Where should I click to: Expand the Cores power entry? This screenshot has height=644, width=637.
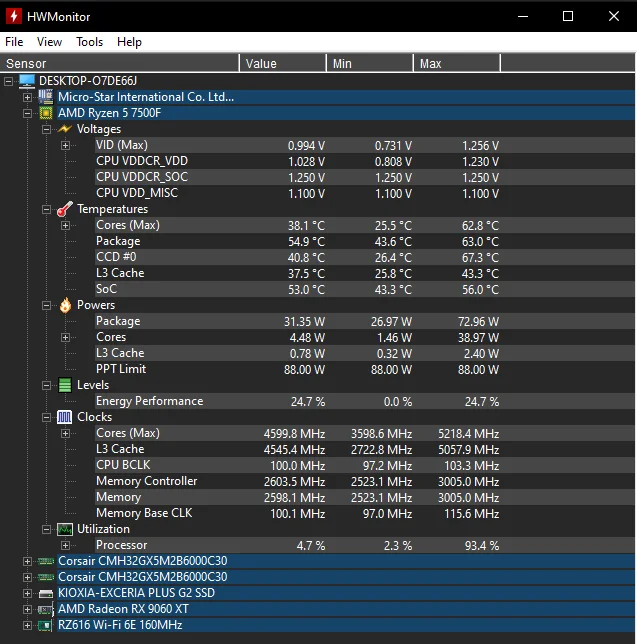[65, 338]
